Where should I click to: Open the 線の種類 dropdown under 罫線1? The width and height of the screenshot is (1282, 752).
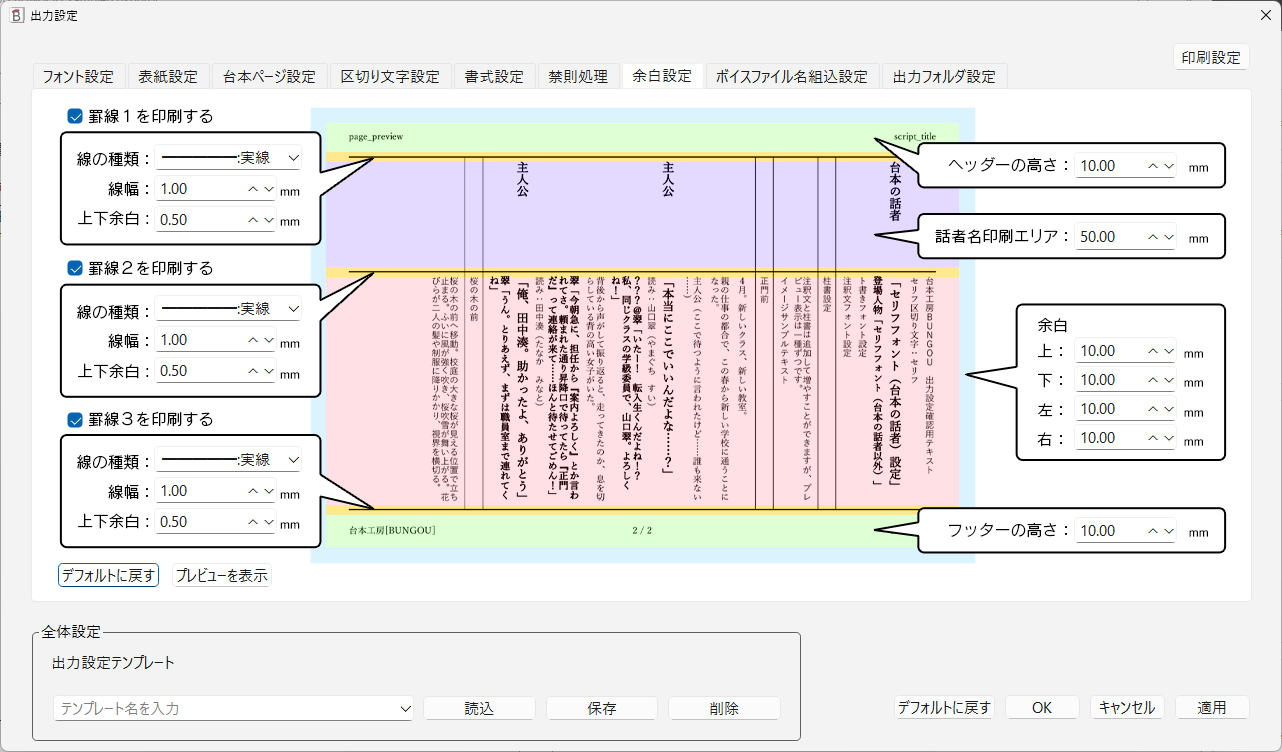[x=293, y=157]
